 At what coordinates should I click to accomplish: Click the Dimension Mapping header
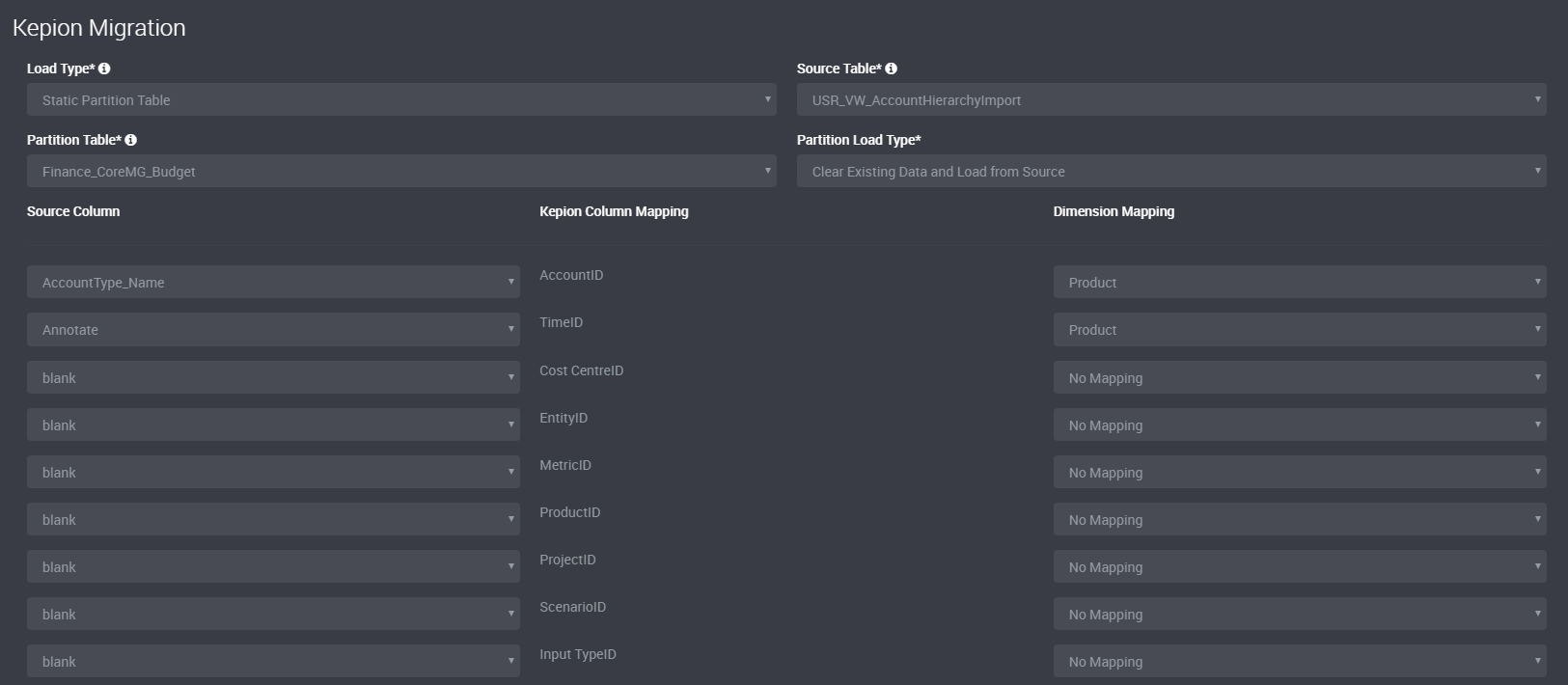1114,211
